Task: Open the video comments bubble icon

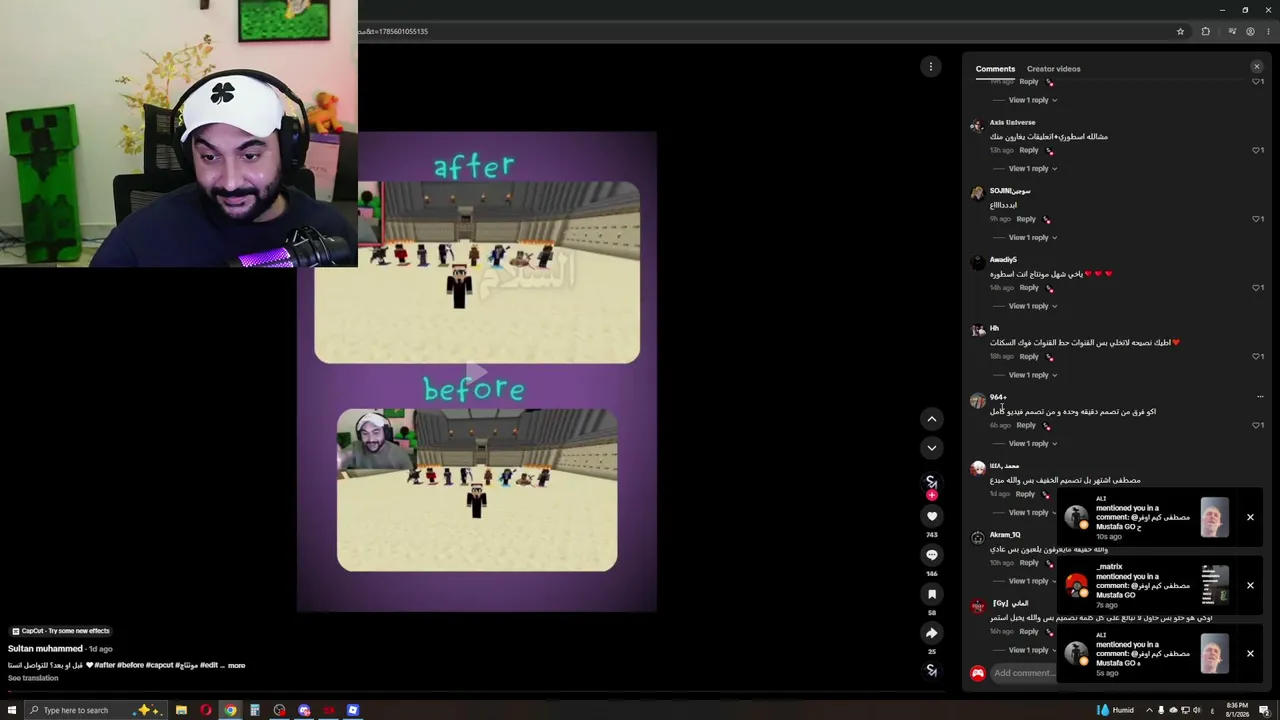Action: 931,555
